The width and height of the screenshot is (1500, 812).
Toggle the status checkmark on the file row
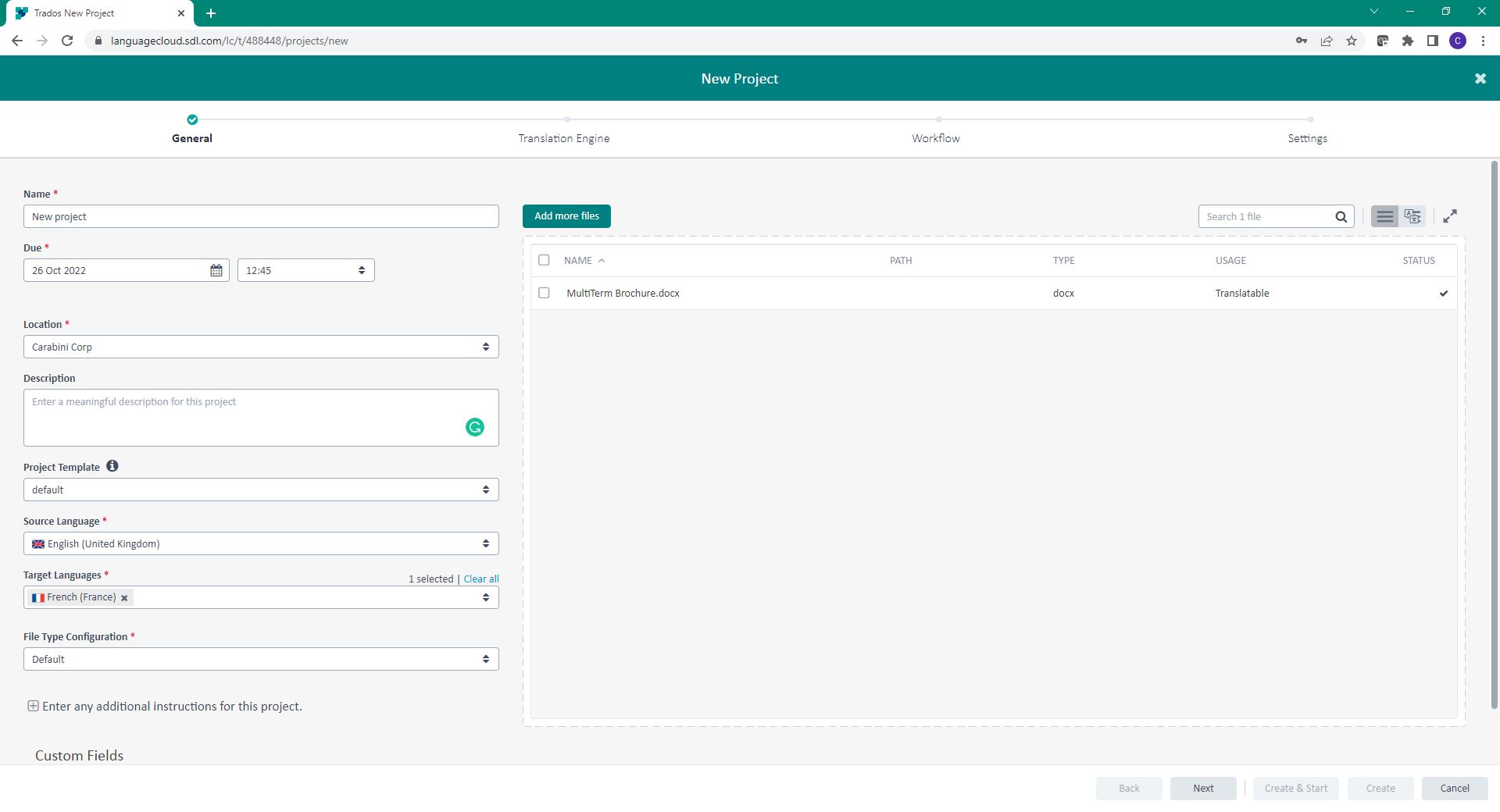tap(1443, 293)
